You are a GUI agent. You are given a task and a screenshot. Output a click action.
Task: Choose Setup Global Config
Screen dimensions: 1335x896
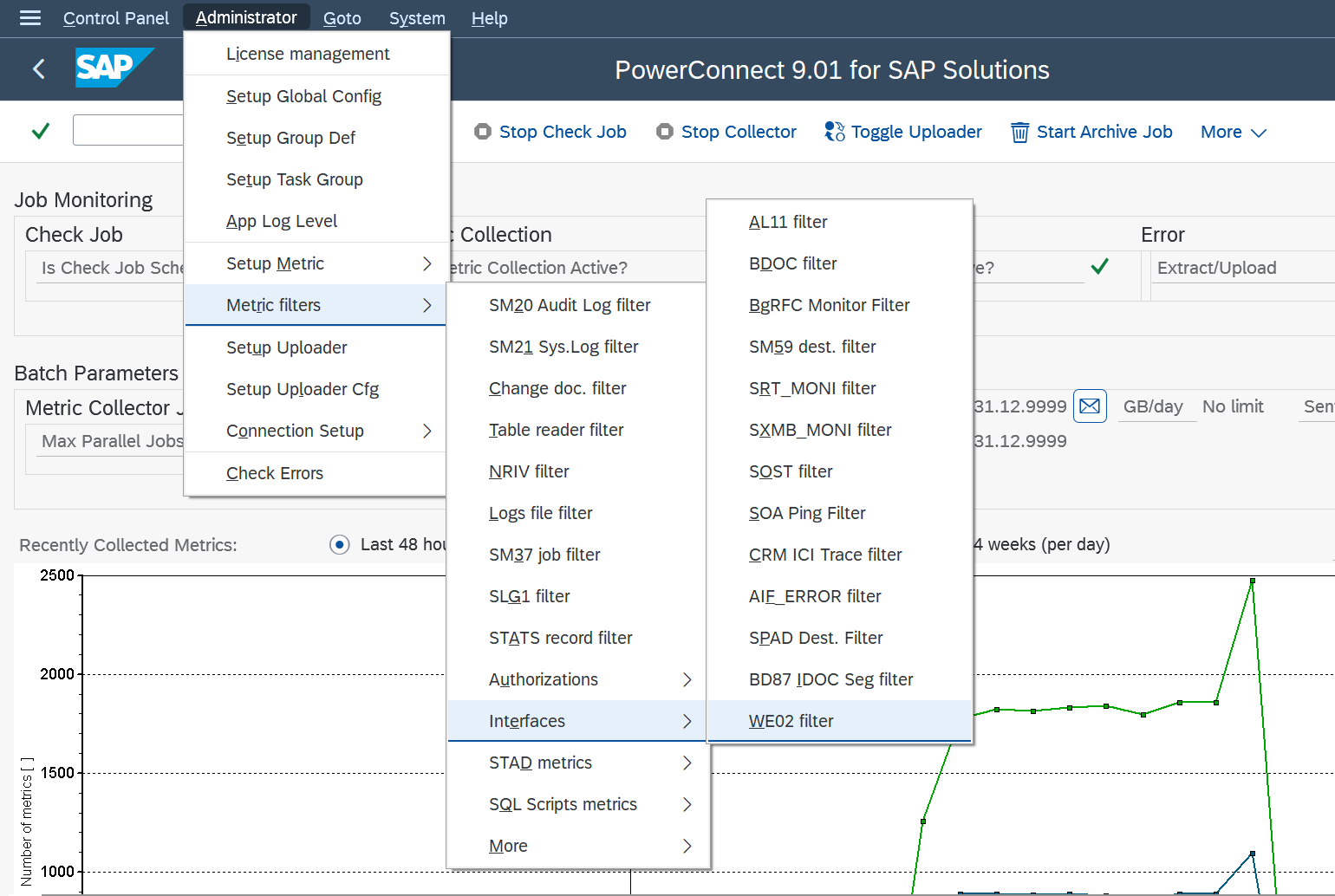(x=317, y=96)
